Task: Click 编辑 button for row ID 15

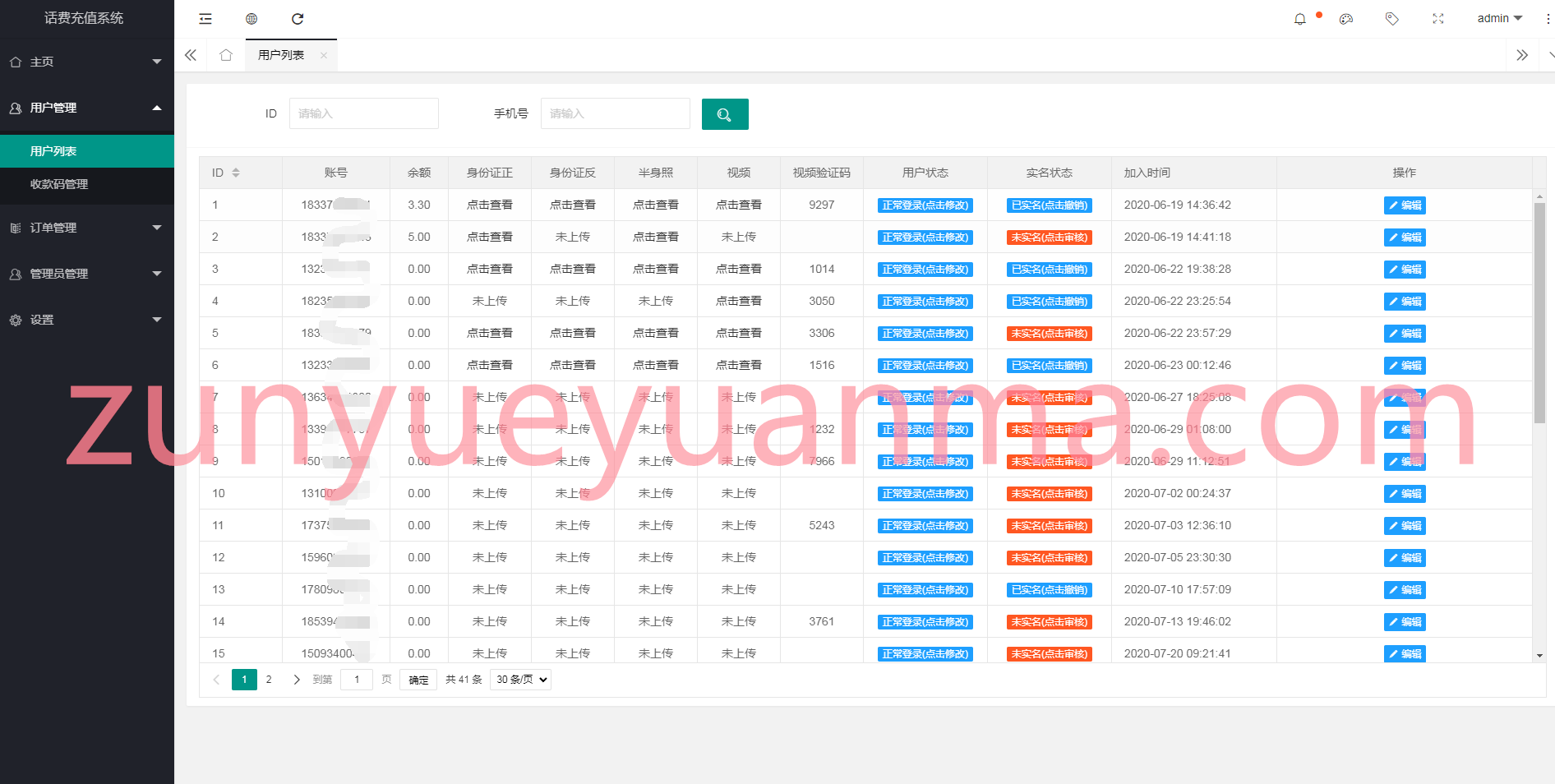Action: point(1405,653)
